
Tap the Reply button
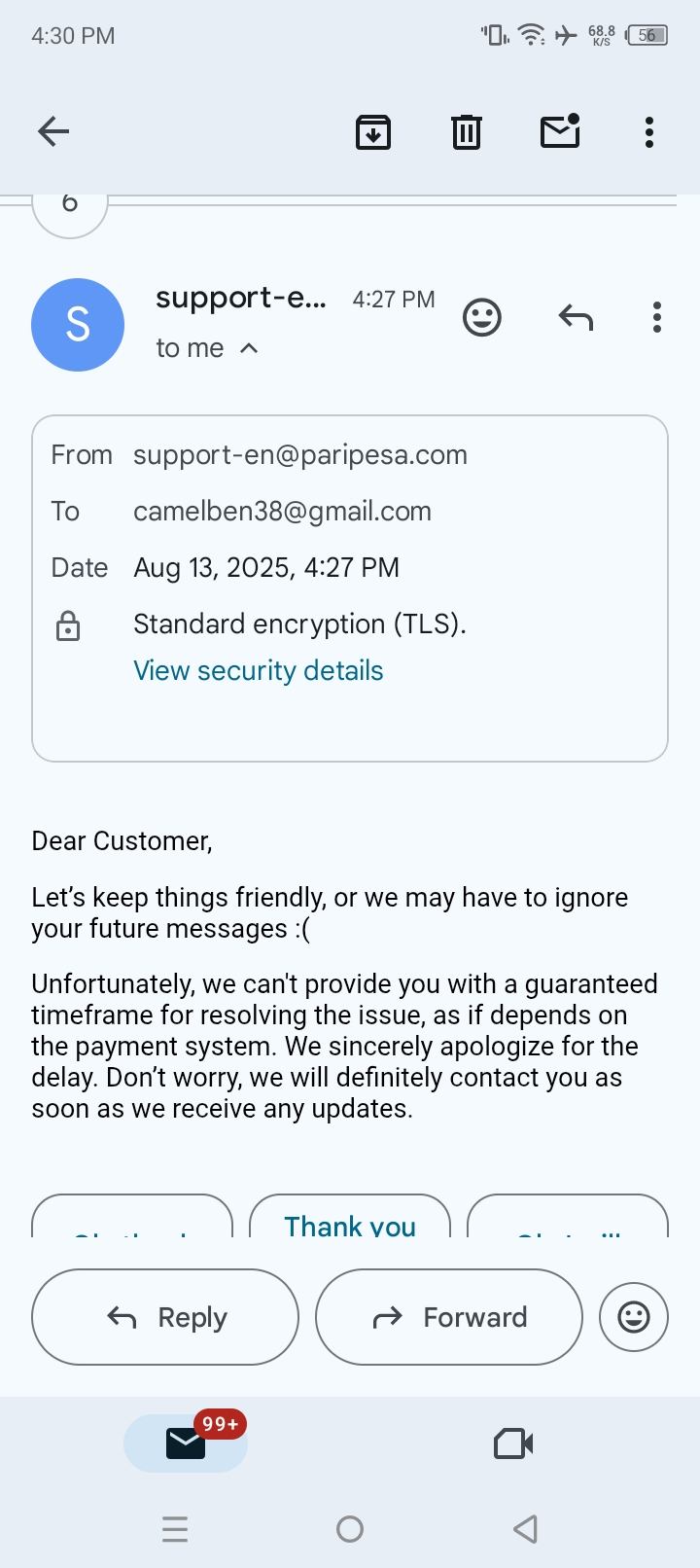tap(165, 1317)
